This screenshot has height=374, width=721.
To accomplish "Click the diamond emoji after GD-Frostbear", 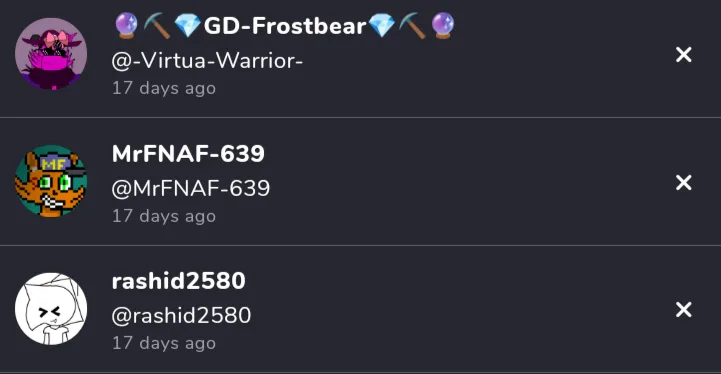I will tap(382, 26).
